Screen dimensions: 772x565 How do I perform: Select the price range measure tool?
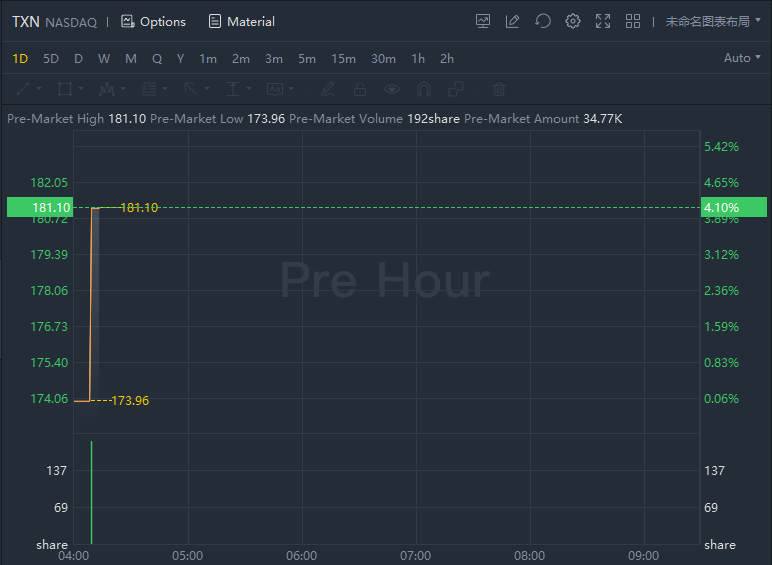[233, 89]
